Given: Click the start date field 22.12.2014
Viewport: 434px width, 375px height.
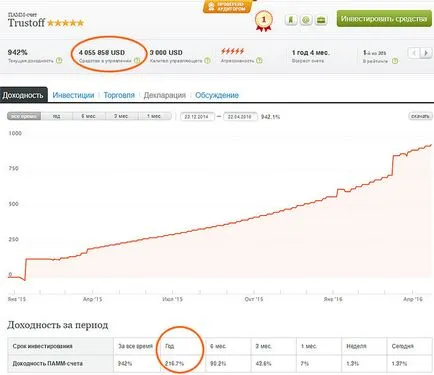Looking at the screenshot, I should [x=197, y=117].
